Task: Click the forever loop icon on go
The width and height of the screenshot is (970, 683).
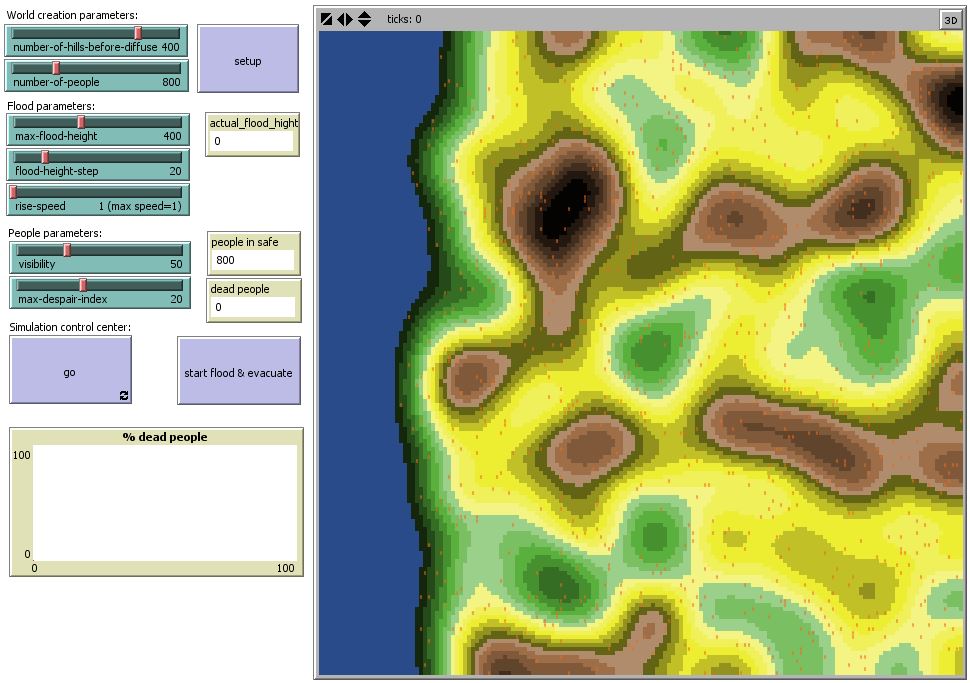Action: coord(124,396)
